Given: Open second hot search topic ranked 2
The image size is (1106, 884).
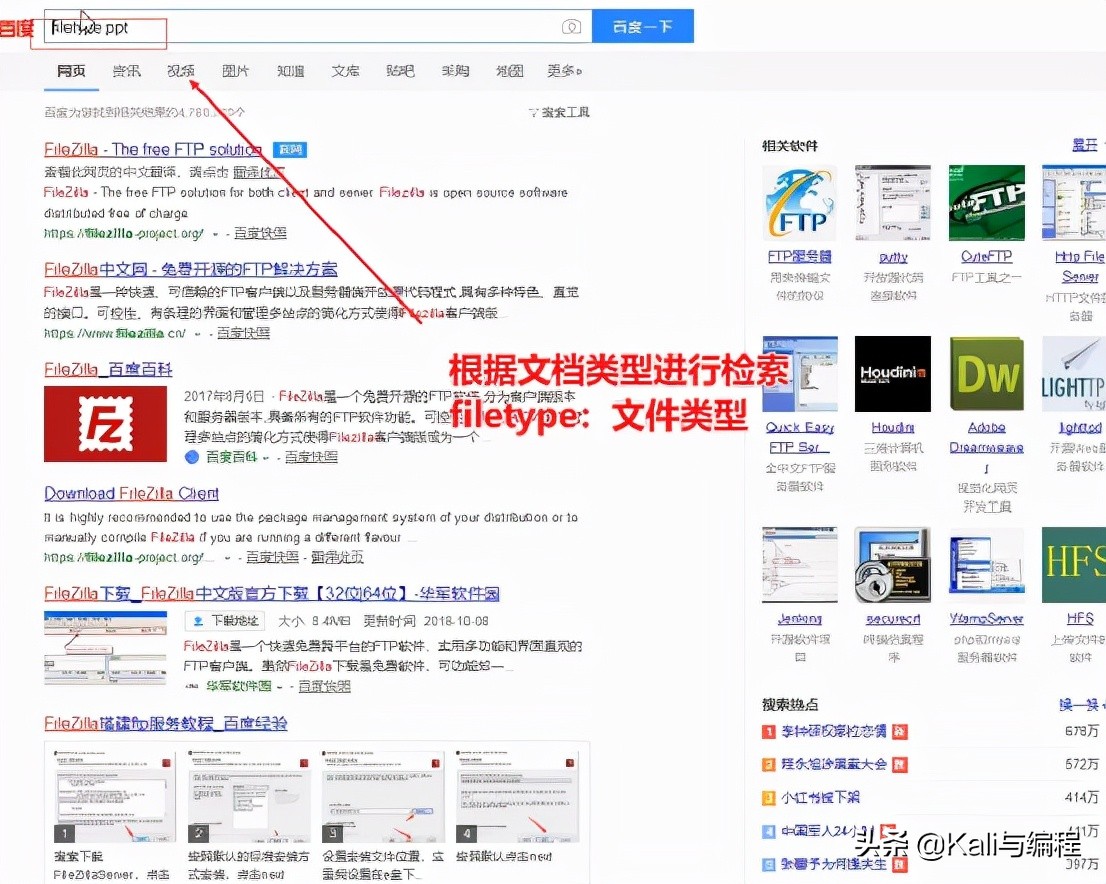Looking at the screenshot, I should (834, 764).
